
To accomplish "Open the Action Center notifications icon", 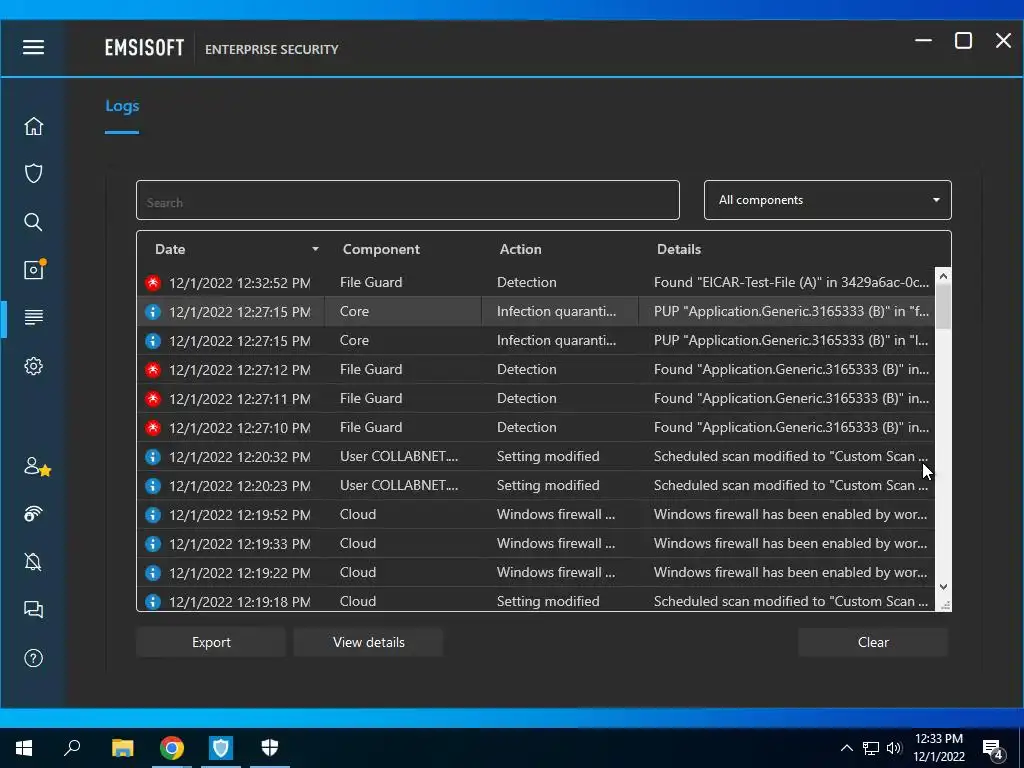I will coord(993,748).
